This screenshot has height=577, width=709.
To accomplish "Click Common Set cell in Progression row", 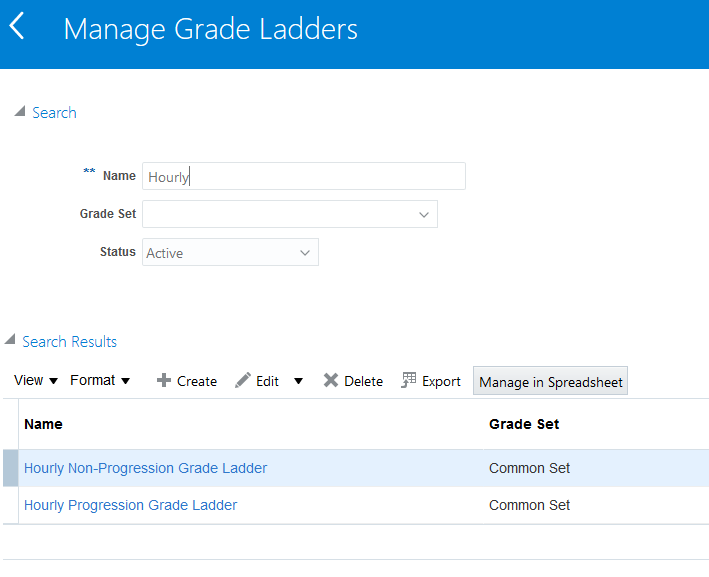I will pyautogui.click(x=529, y=505).
